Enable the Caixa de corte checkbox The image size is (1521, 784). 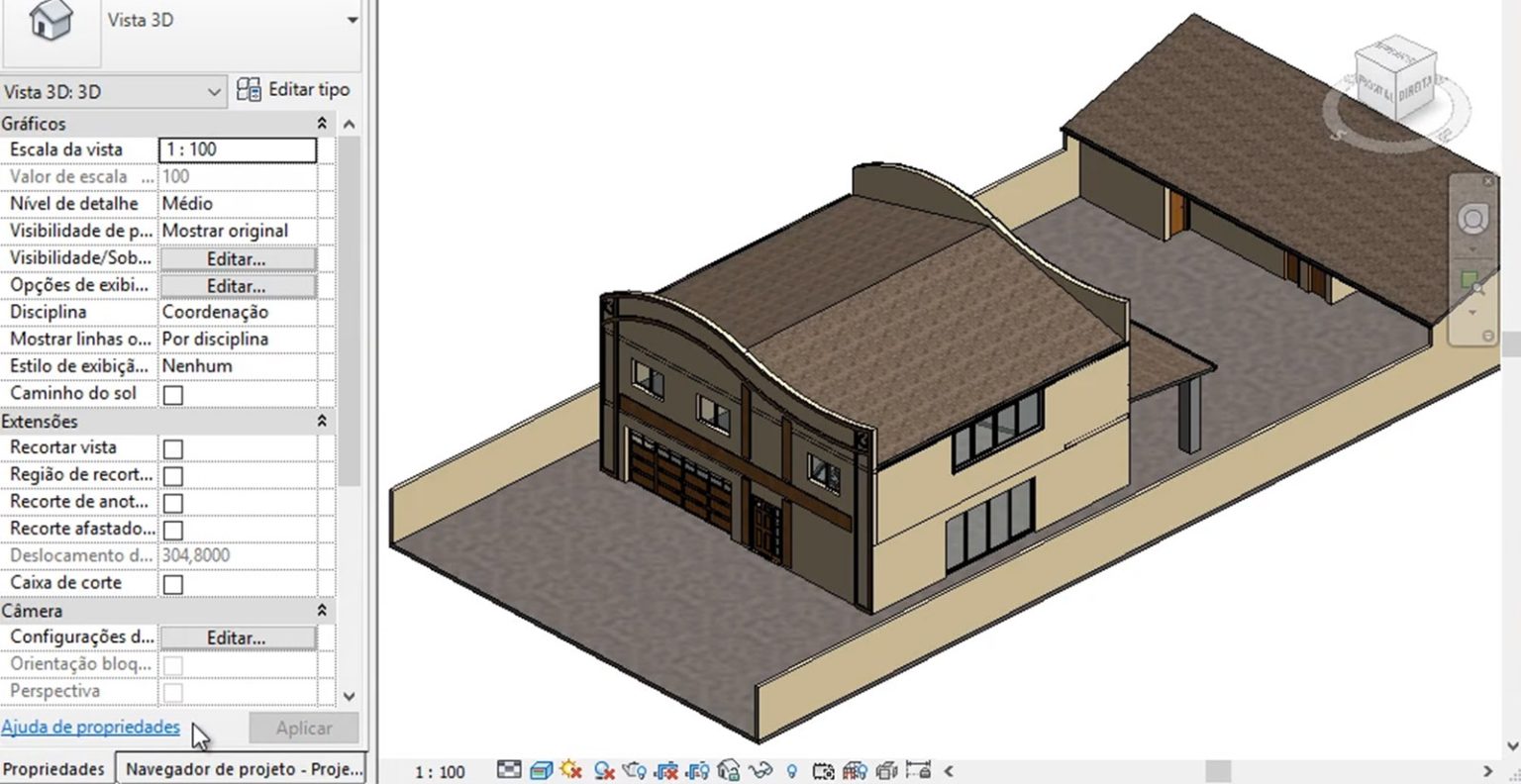173,584
